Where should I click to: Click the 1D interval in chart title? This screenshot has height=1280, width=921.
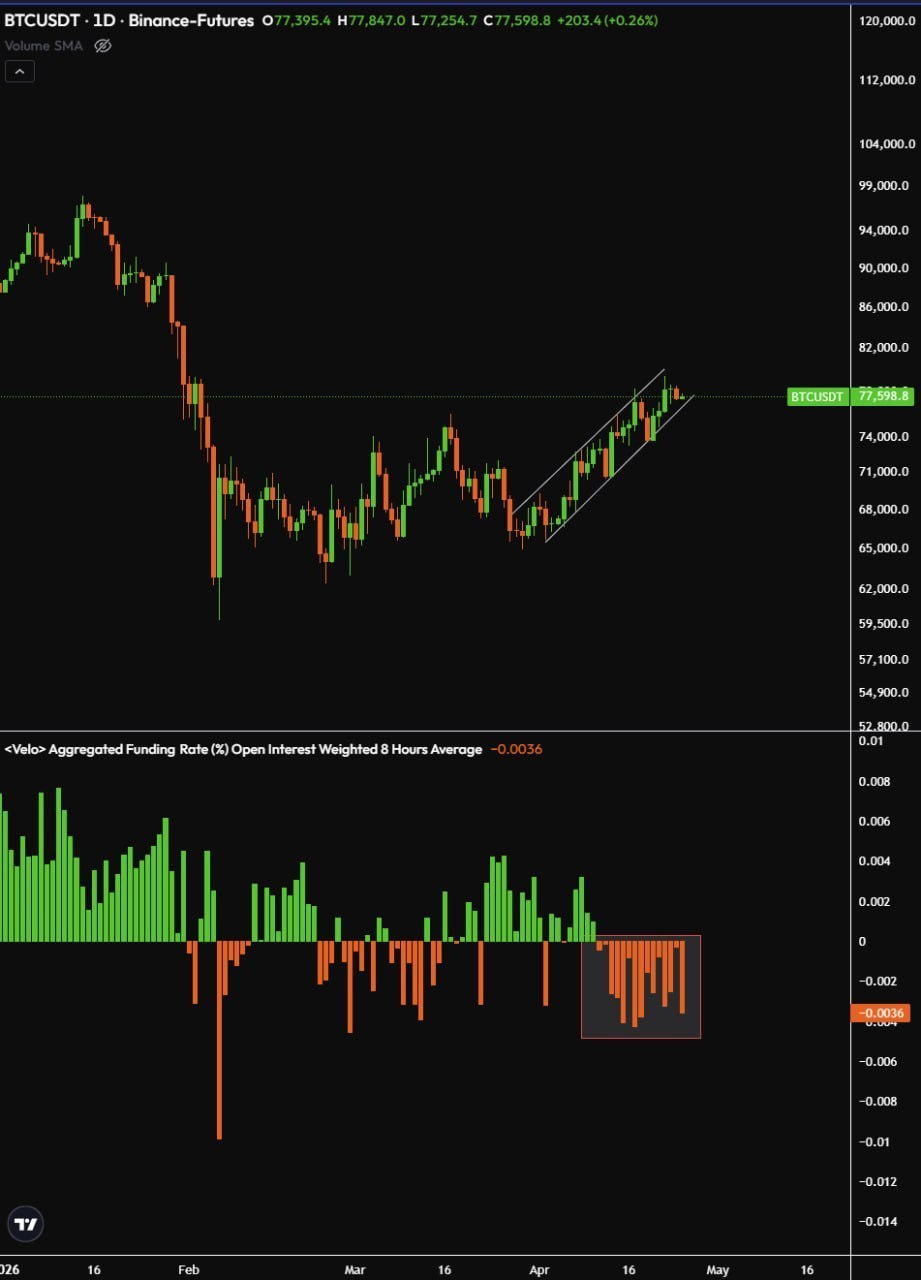(108, 21)
